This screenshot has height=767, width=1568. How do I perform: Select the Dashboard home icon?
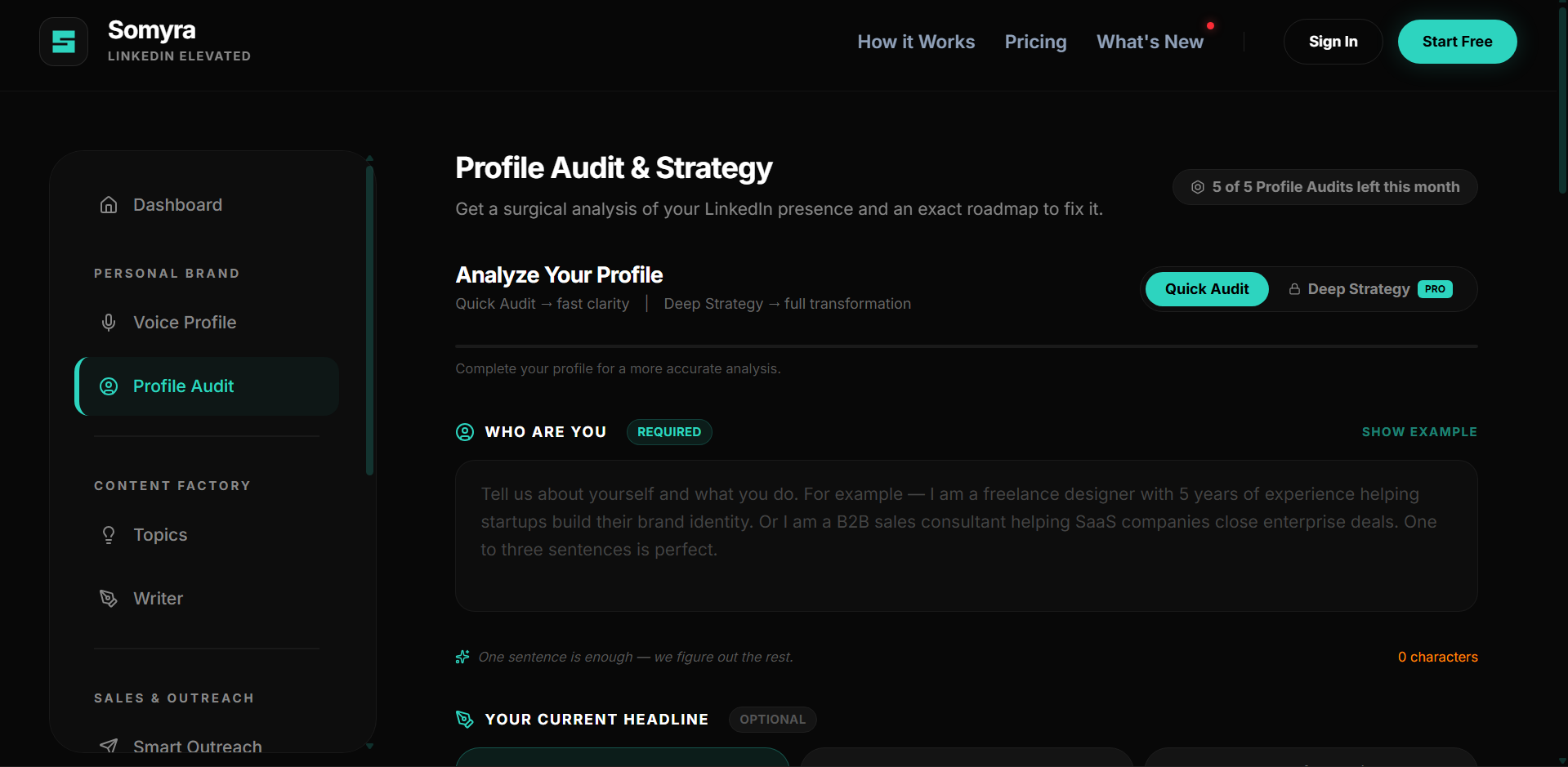click(109, 204)
